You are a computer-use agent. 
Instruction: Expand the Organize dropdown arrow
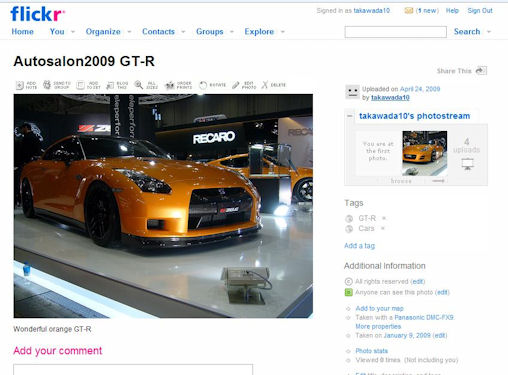[129, 32]
